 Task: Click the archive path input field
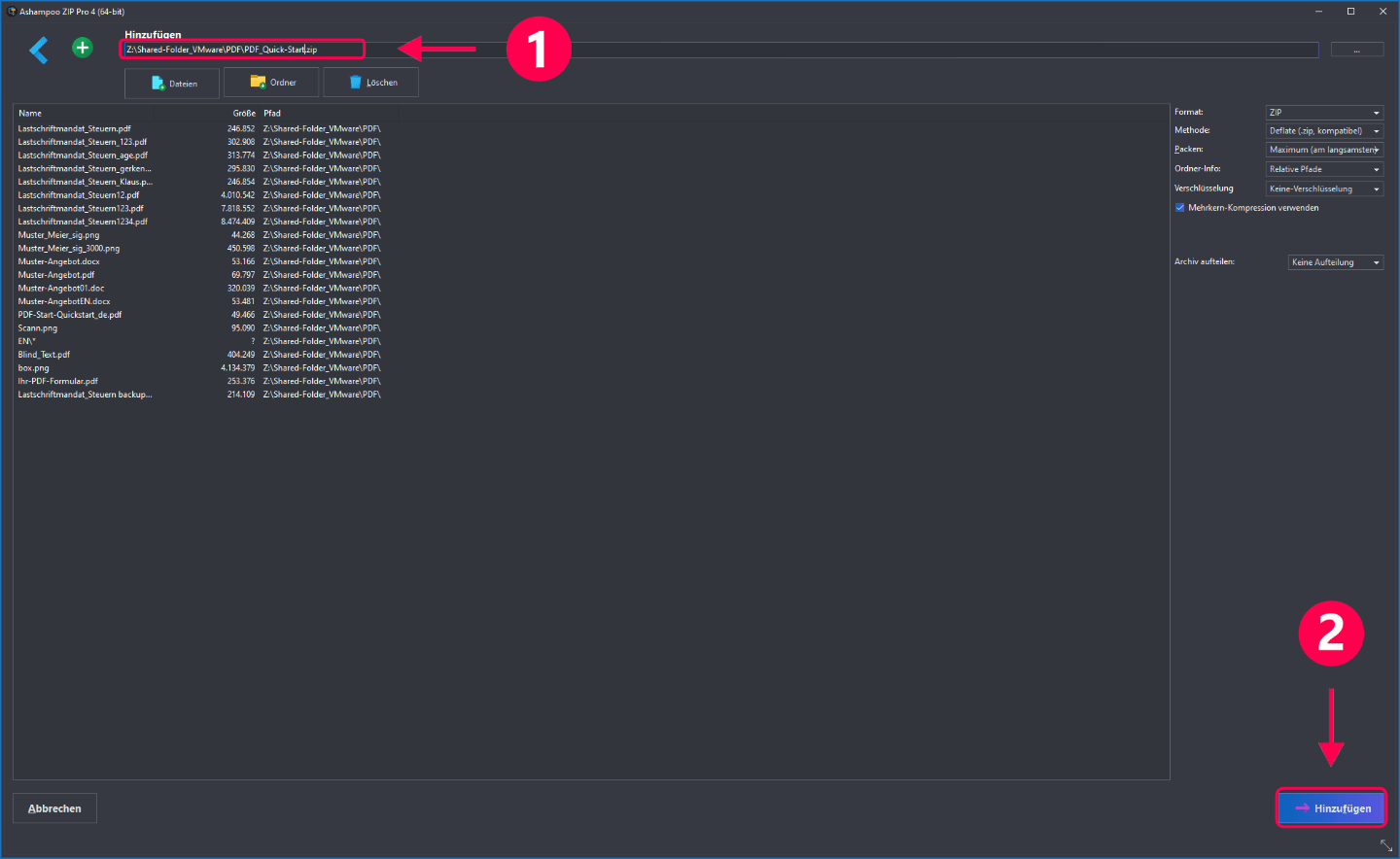click(x=719, y=50)
